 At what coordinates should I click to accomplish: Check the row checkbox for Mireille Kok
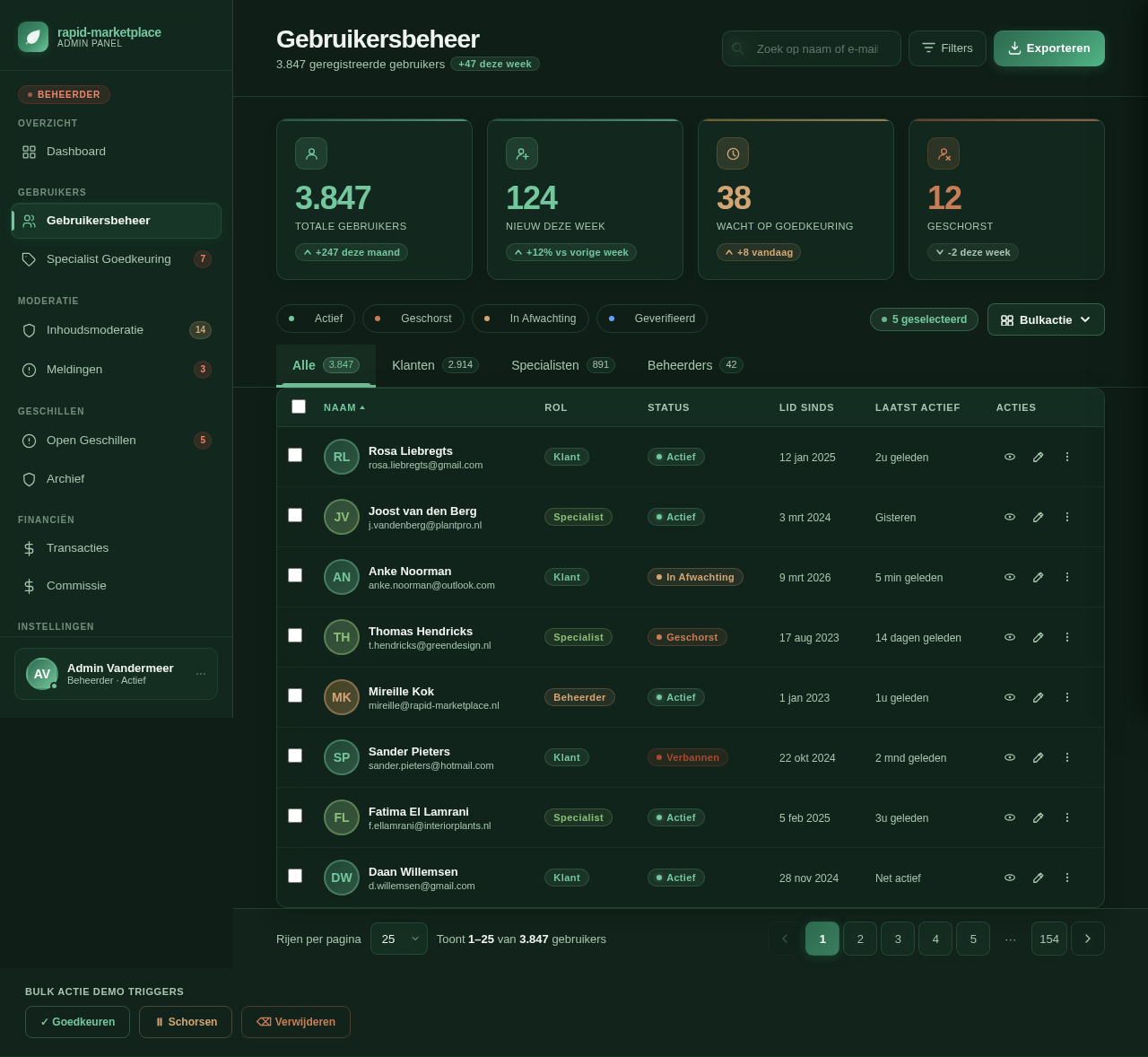pyautogui.click(x=295, y=695)
